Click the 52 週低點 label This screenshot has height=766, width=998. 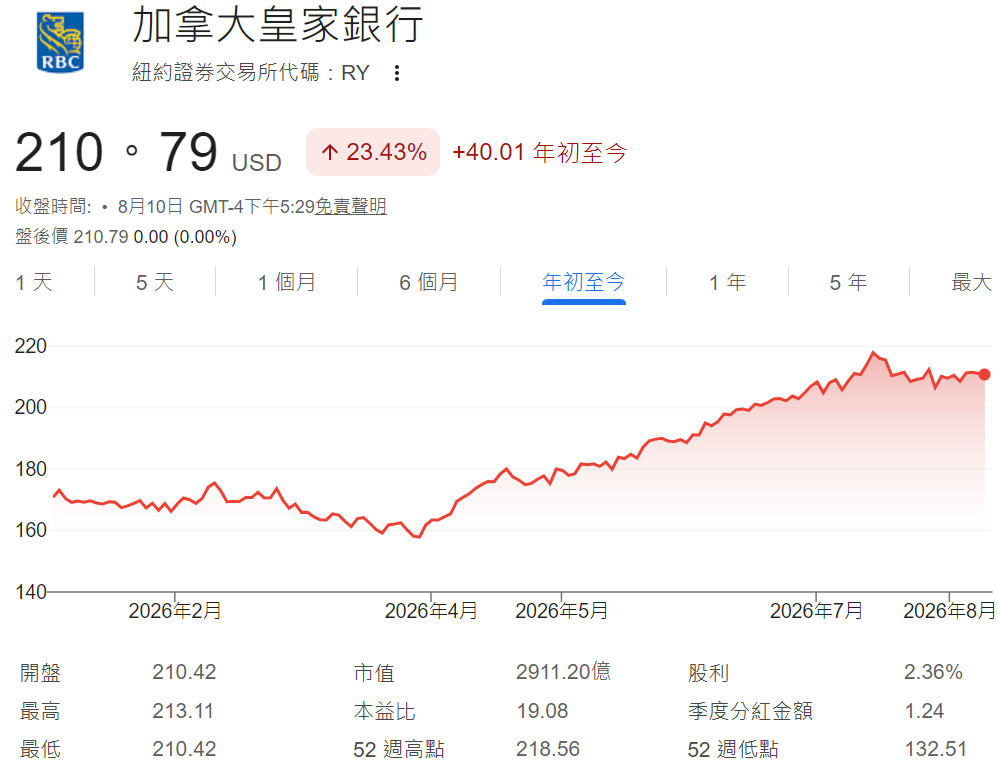click(x=733, y=749)
